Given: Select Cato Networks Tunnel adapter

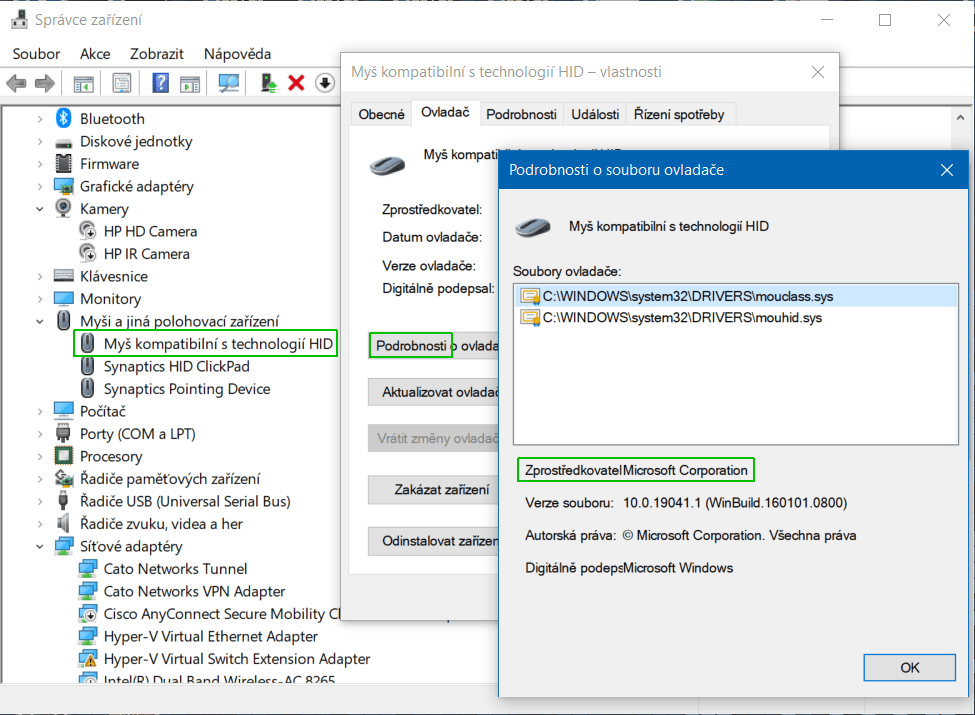Looking at the screenshot, I should (175, 569).
